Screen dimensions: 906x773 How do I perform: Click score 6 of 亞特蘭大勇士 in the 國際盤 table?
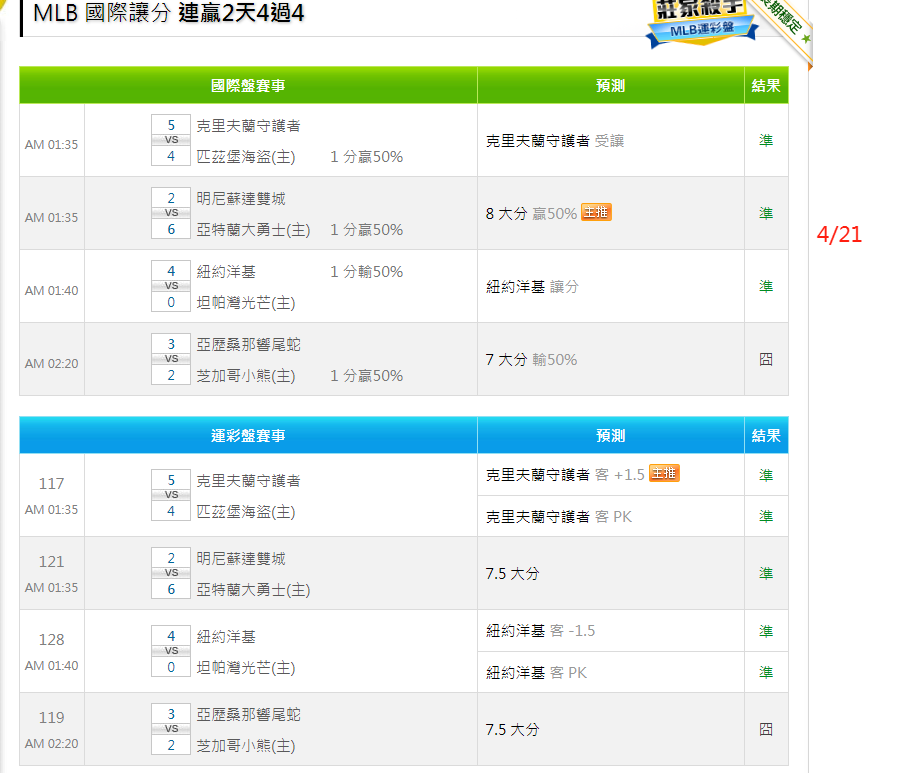coord(171,229)
